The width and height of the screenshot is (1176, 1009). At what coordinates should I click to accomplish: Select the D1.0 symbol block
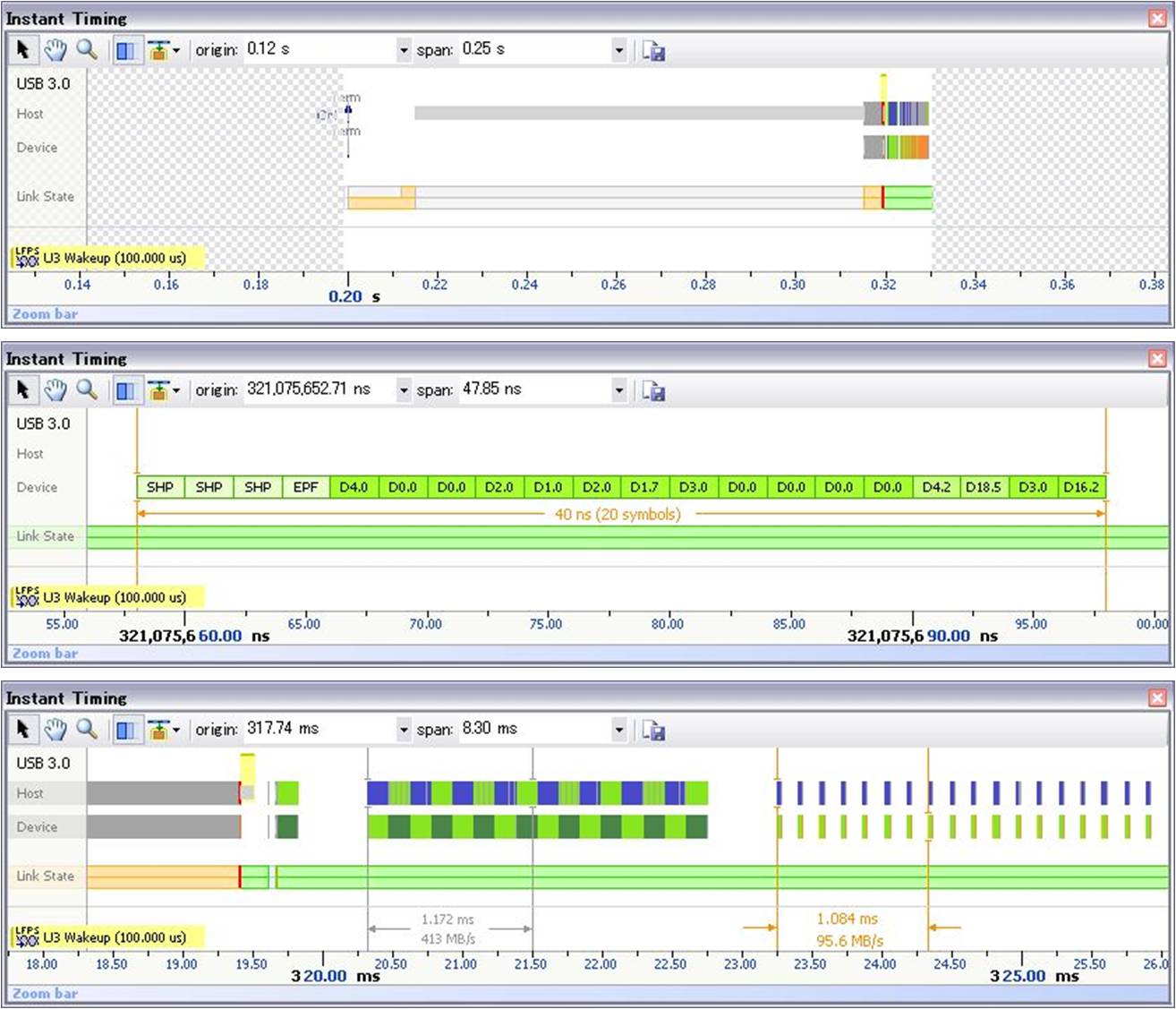(x=548, y=487)
